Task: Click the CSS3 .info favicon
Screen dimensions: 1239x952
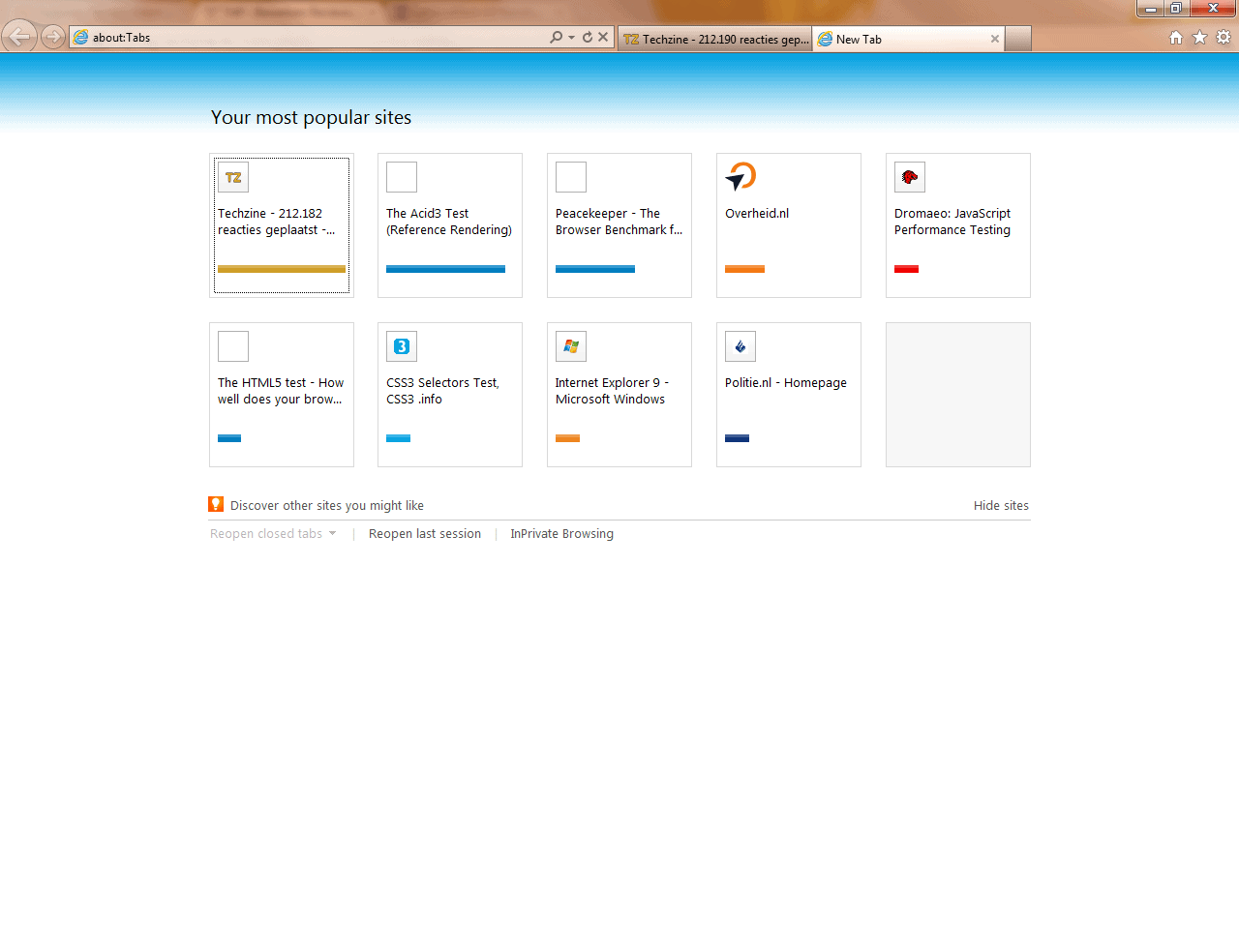Action: (402, 346)
